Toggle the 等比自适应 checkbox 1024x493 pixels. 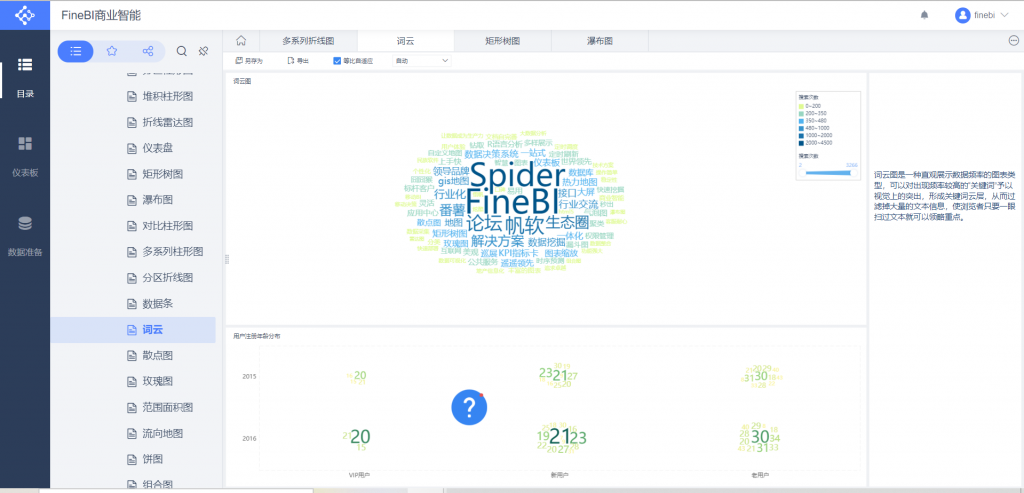click(337, 61)
